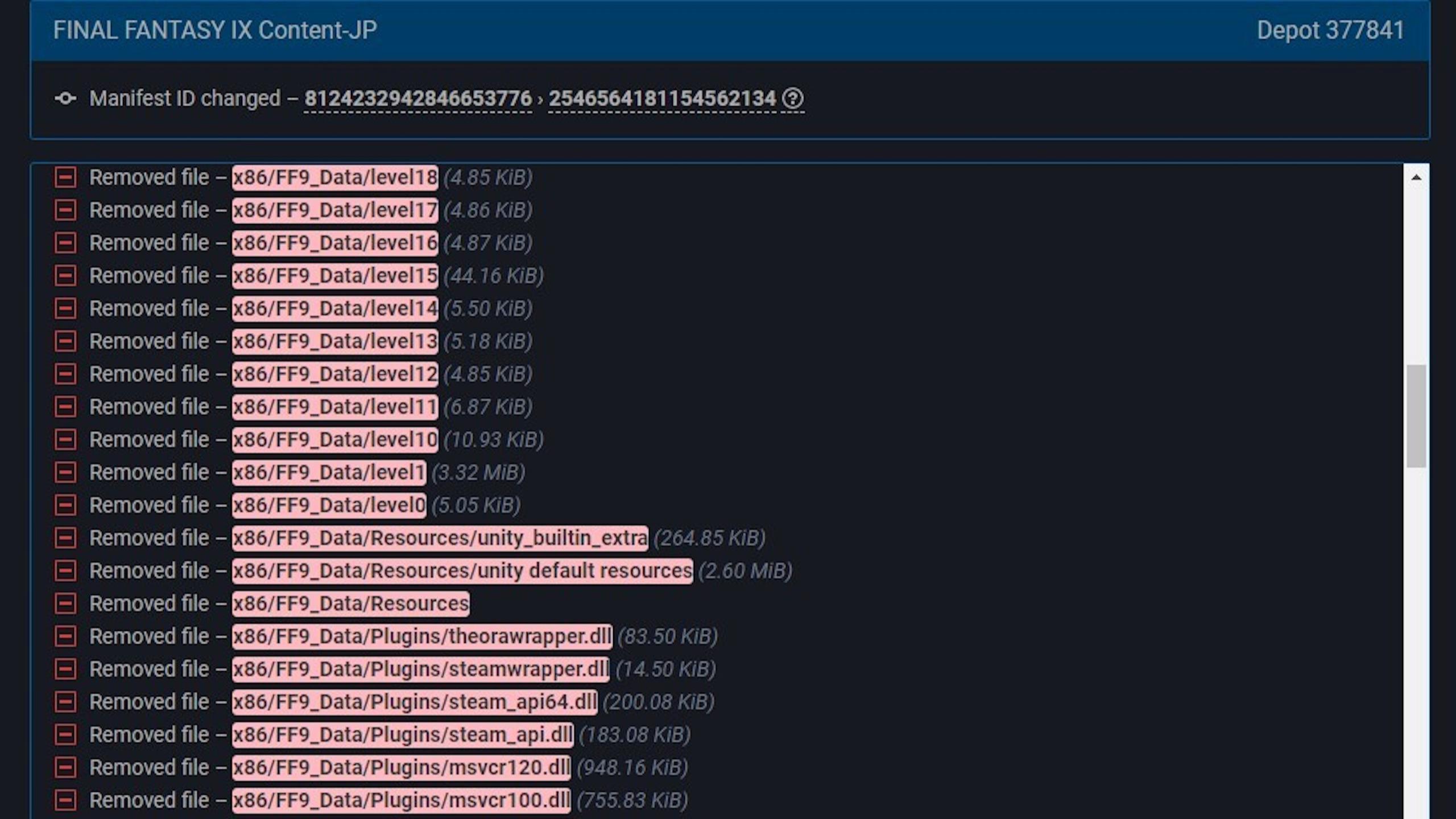
Task: Select file path x86/FF9_Data/level0
Action: [x=329, y=505]
